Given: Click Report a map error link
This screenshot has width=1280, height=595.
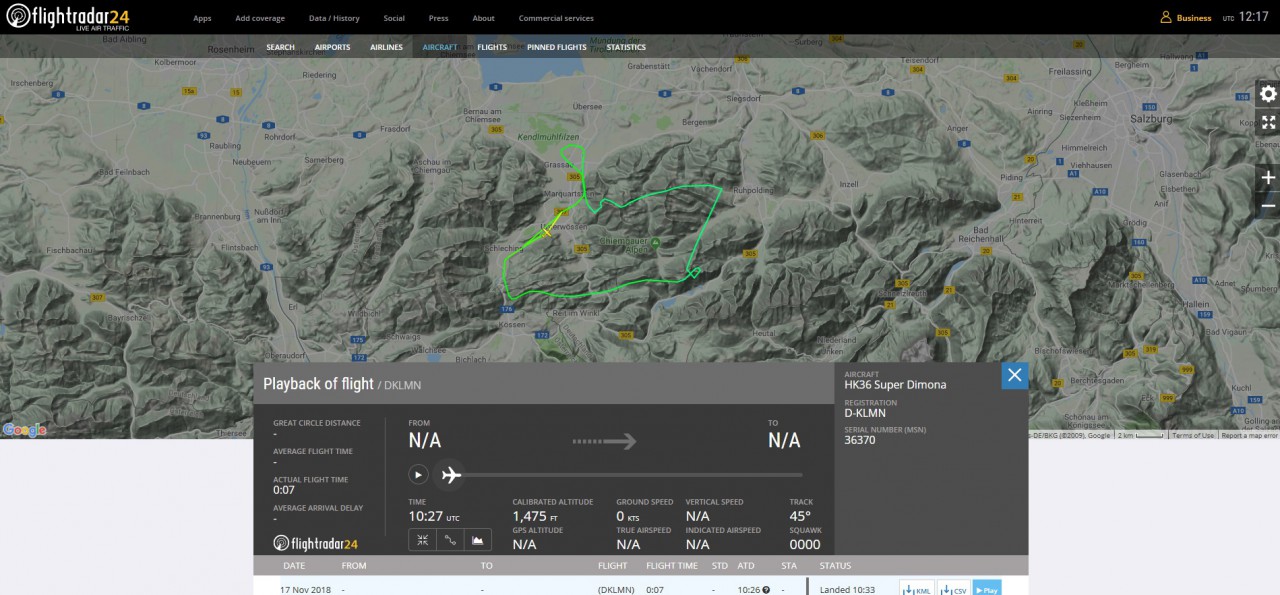Looking at the screenshot, I should click(1249, 435).
